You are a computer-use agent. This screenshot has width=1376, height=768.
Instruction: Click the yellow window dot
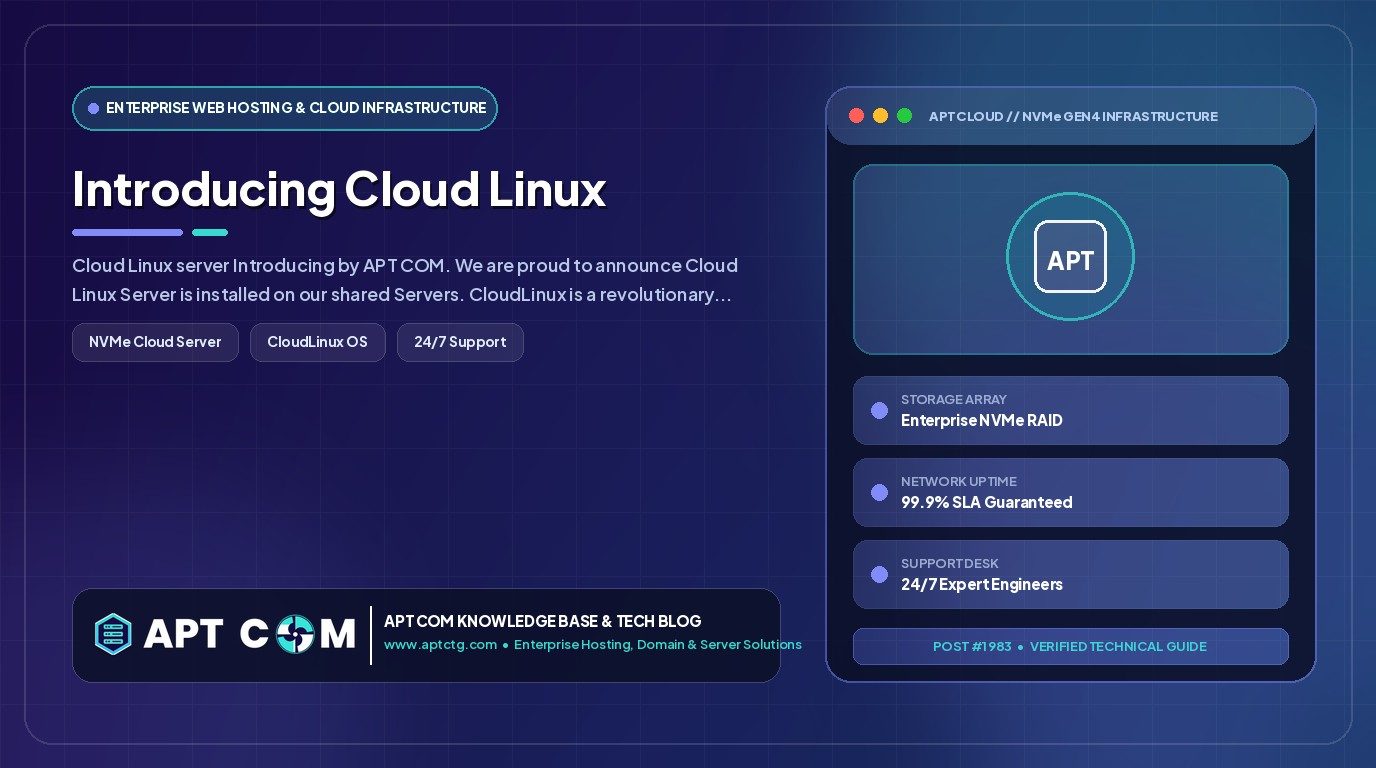click(x=880, y=116)
